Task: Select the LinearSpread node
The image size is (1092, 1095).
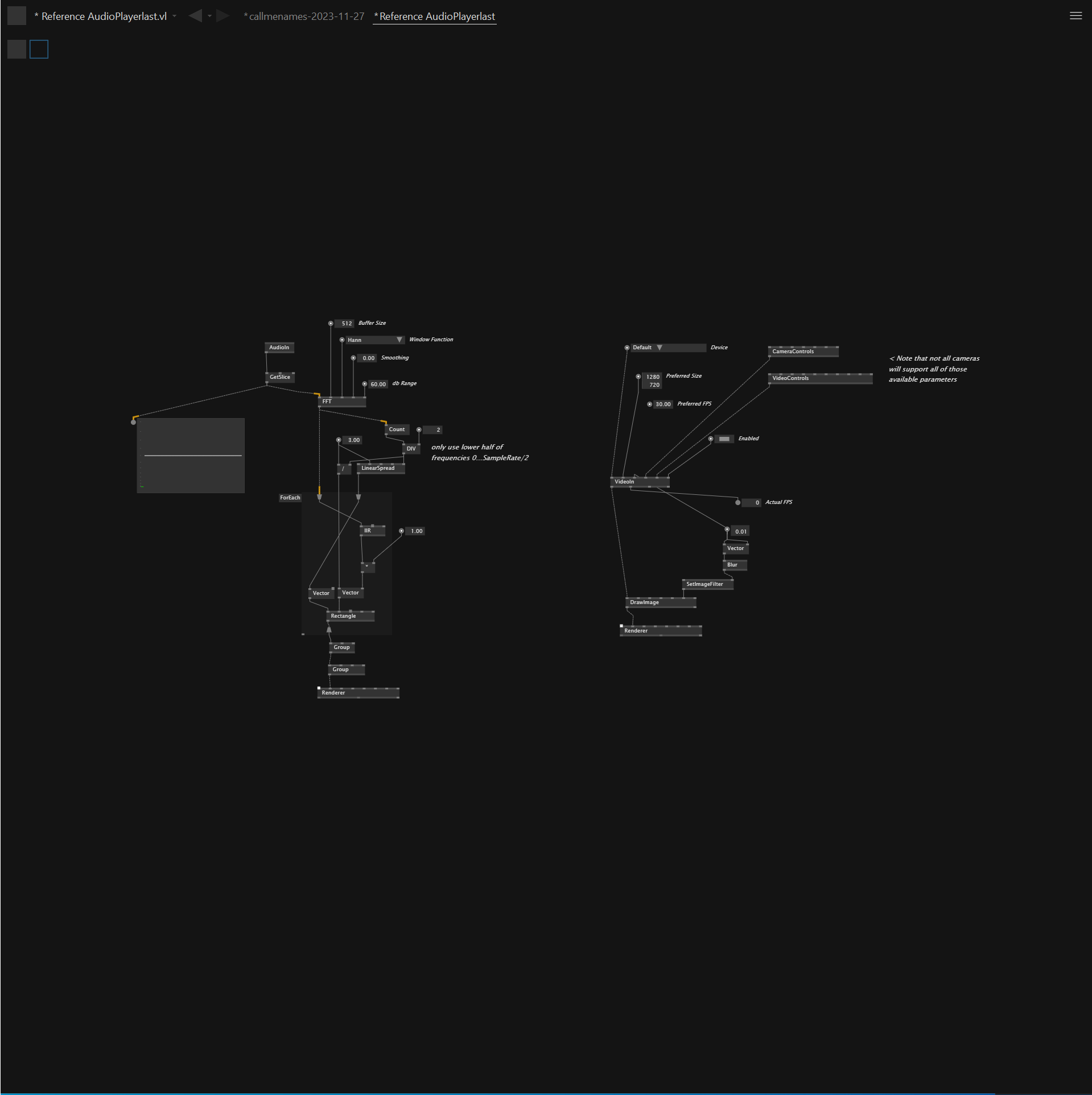Action: [381, 468]
